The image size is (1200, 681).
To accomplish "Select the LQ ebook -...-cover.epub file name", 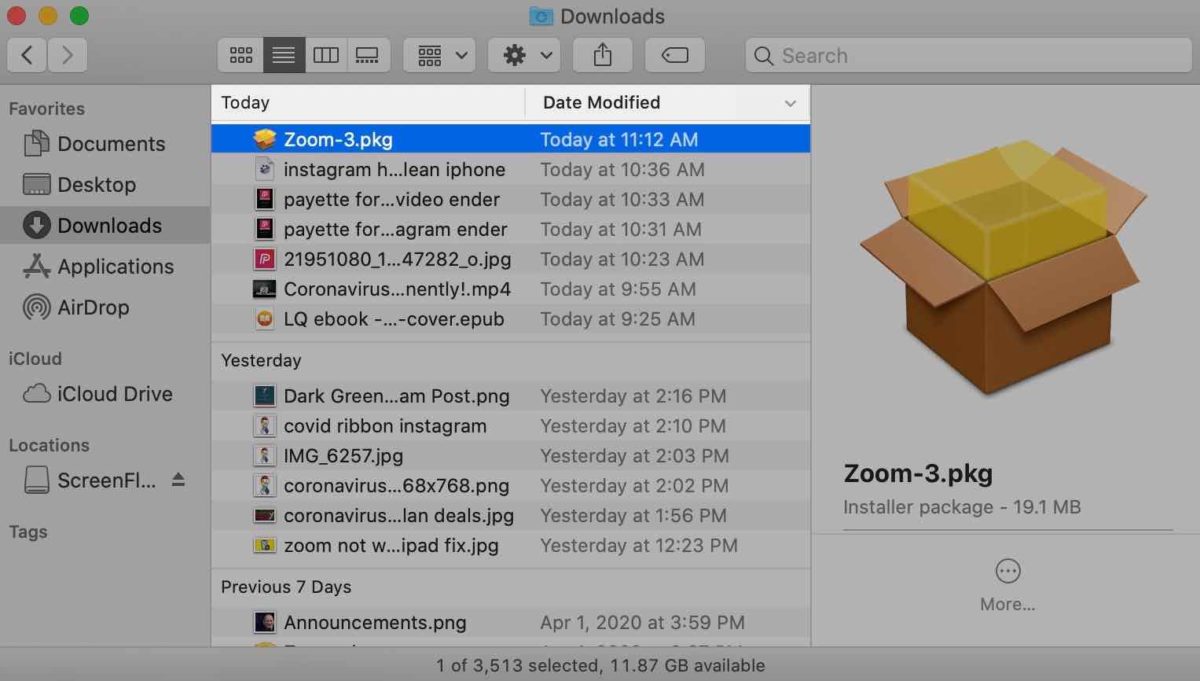I will pos(394,320).
